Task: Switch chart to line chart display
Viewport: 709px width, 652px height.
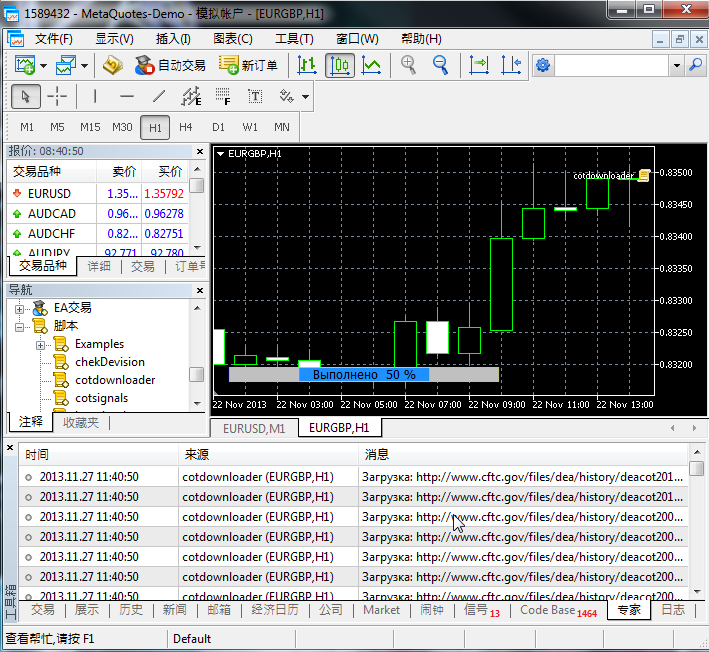Action: (x=372, y=65)
